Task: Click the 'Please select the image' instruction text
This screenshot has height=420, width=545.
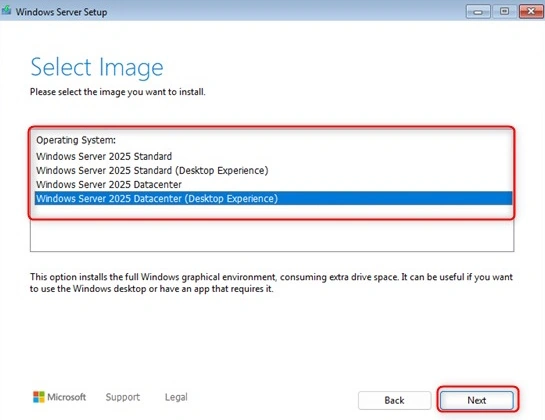Action: 118,92
